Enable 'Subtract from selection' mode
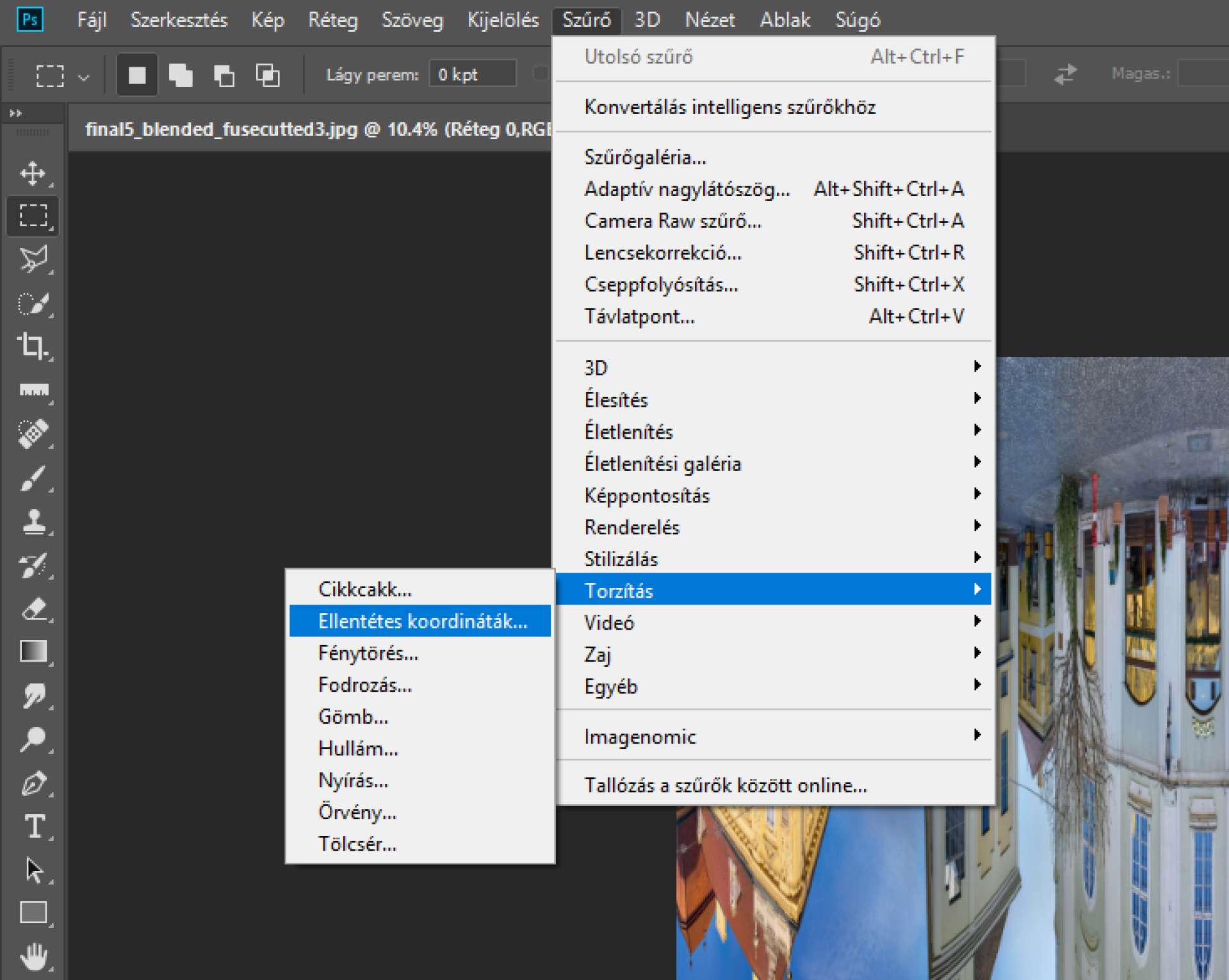Screen dimensions: 1229x980 click(x=224, y=76)
